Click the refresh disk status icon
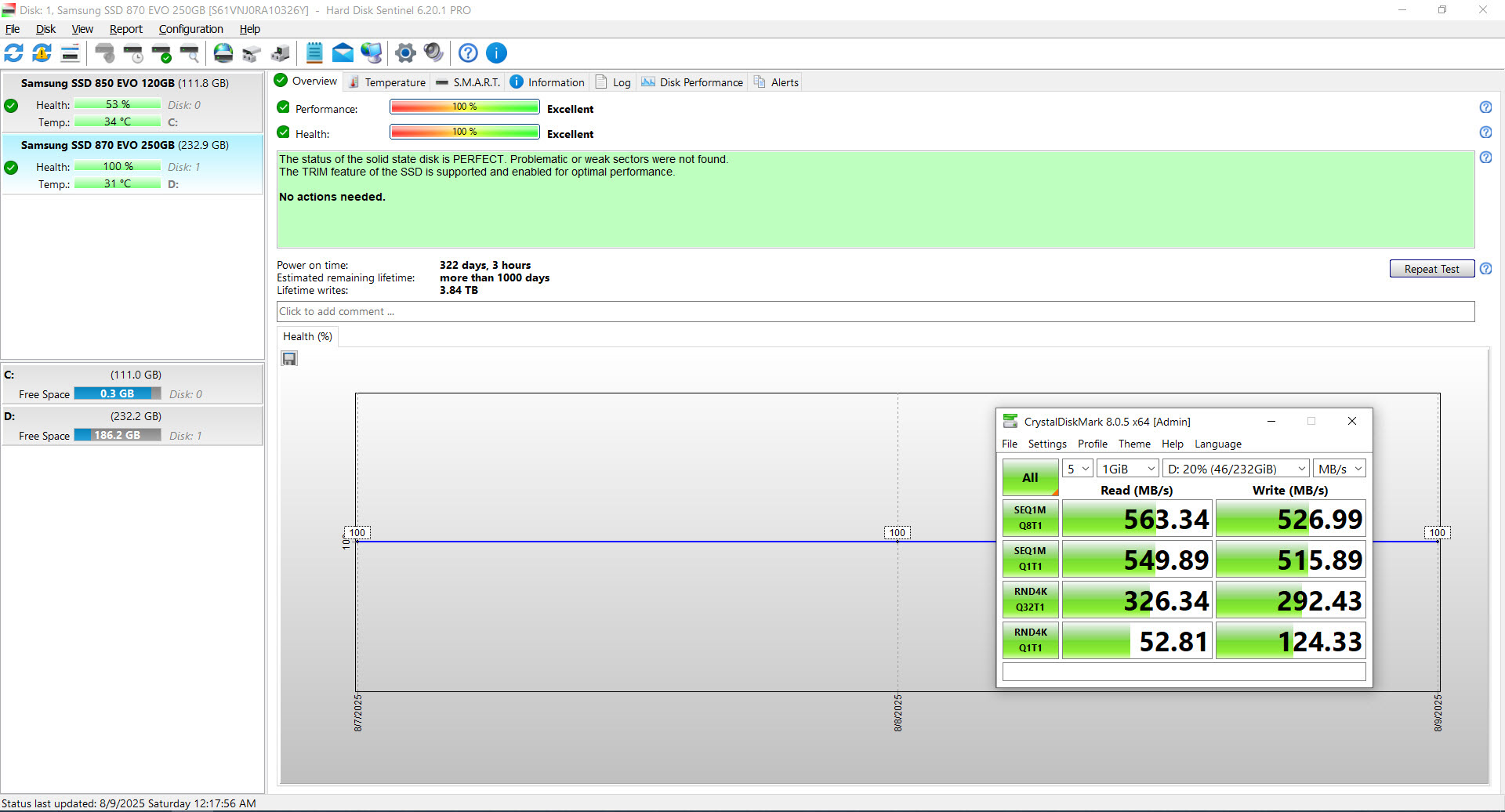This screenshot has width=1505, height=812. coord(14,53)
